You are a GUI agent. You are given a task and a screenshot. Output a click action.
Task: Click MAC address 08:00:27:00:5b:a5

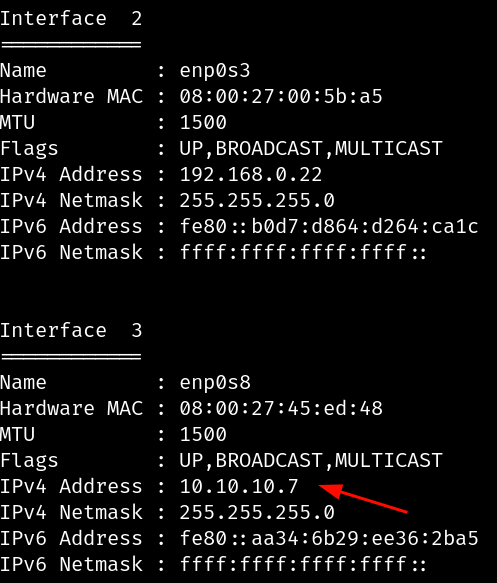point(281,96)
